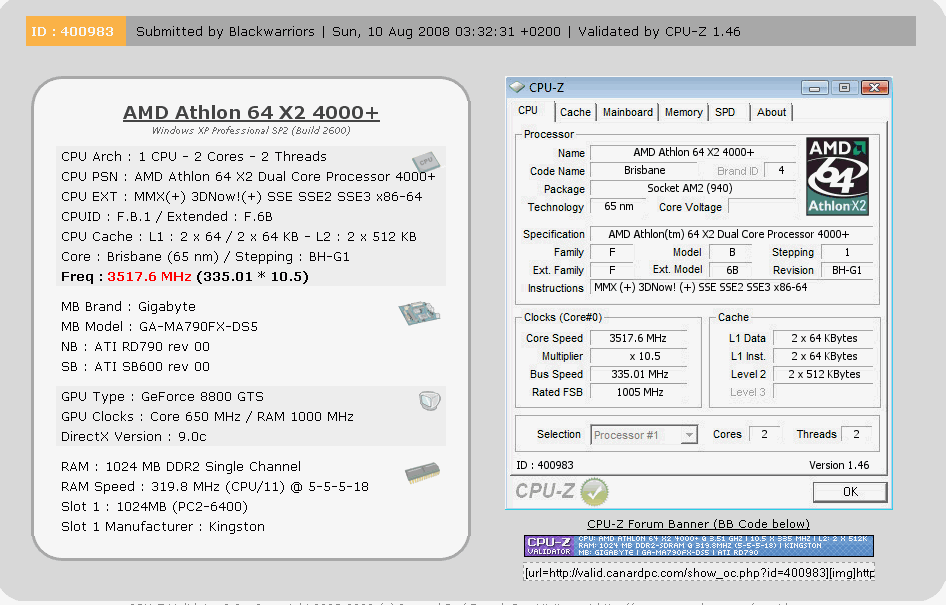Click the Core Speed 3517.6 MHz value
This screenshot has height=605, width=946.
(638, 338)
